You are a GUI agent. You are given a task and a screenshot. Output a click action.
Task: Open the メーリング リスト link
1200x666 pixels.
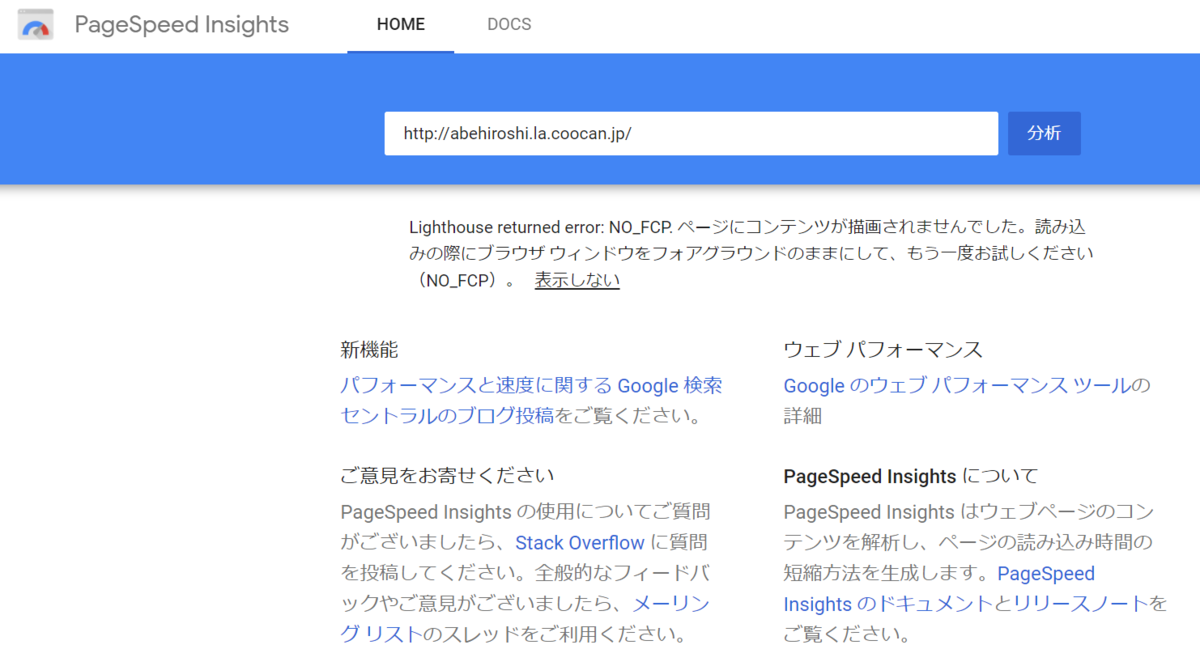pyautogui.click(x=525, y=619)
